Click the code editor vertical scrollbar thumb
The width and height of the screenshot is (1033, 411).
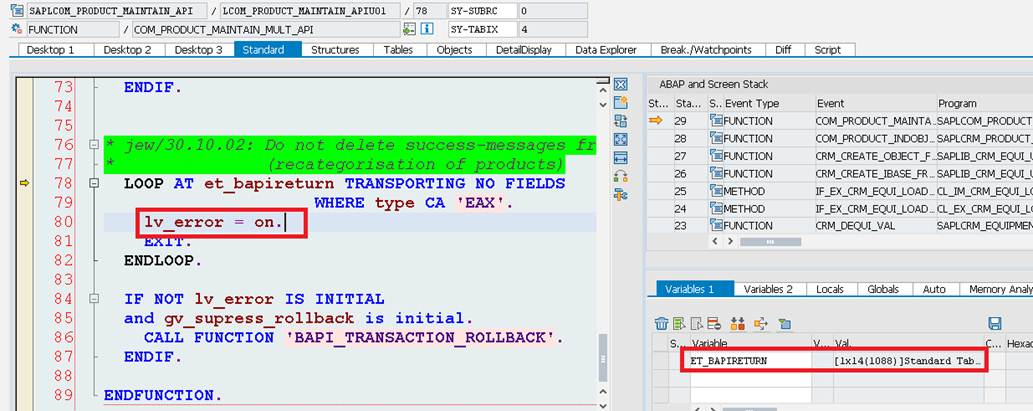(602, 358)
